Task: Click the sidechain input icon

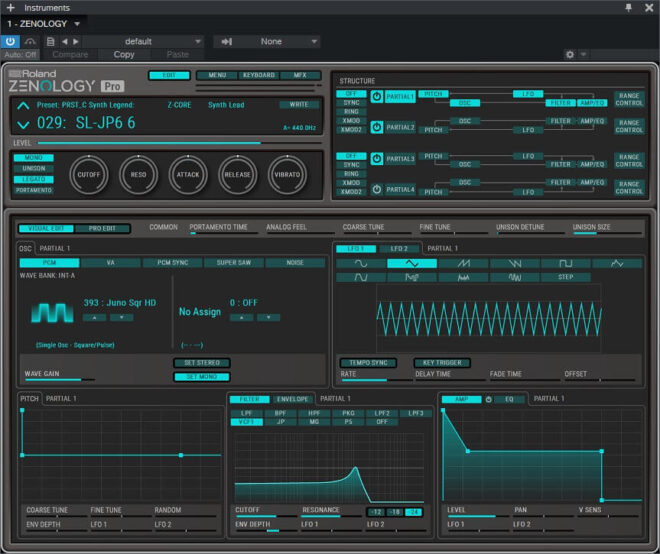Action: click(227, 41)
